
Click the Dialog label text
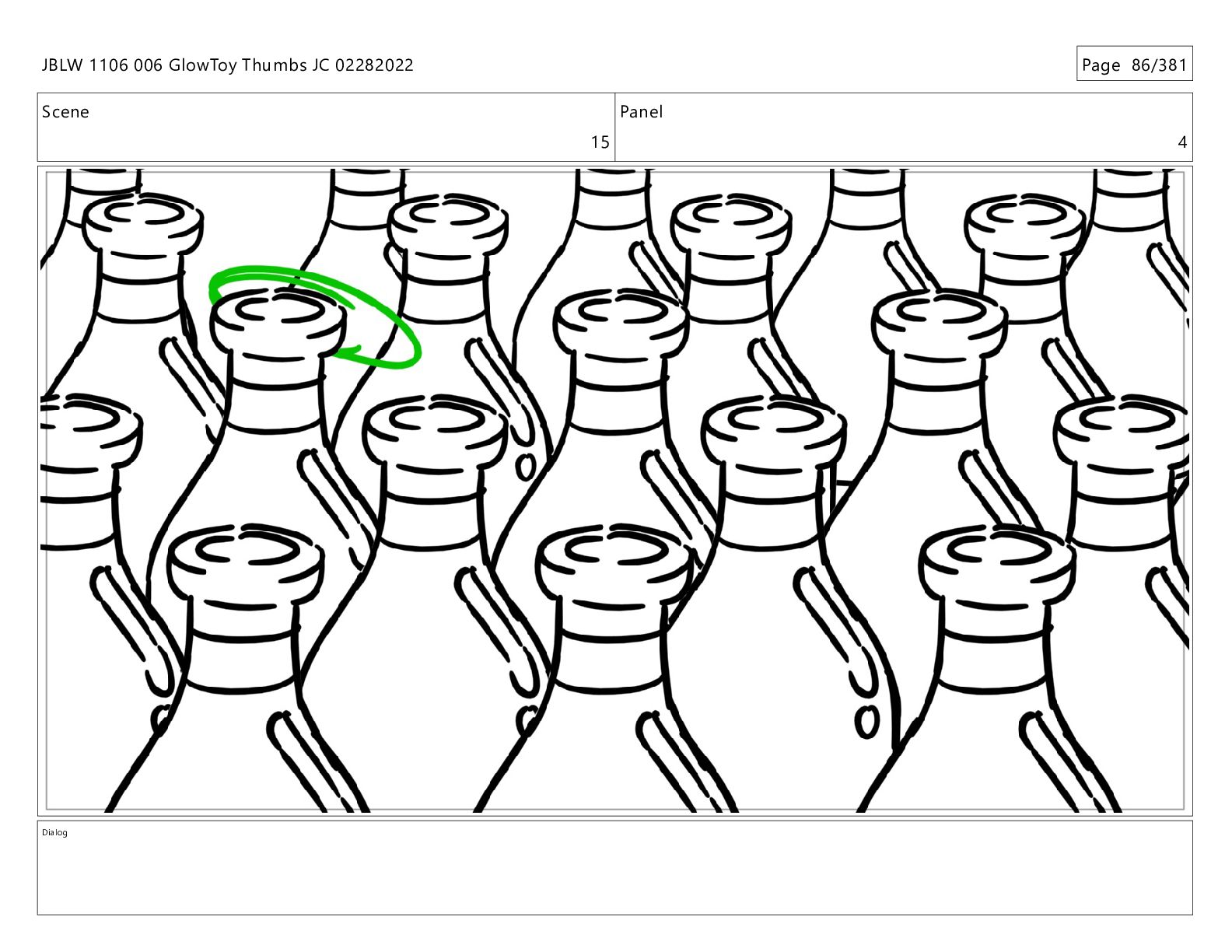(54, 832)
